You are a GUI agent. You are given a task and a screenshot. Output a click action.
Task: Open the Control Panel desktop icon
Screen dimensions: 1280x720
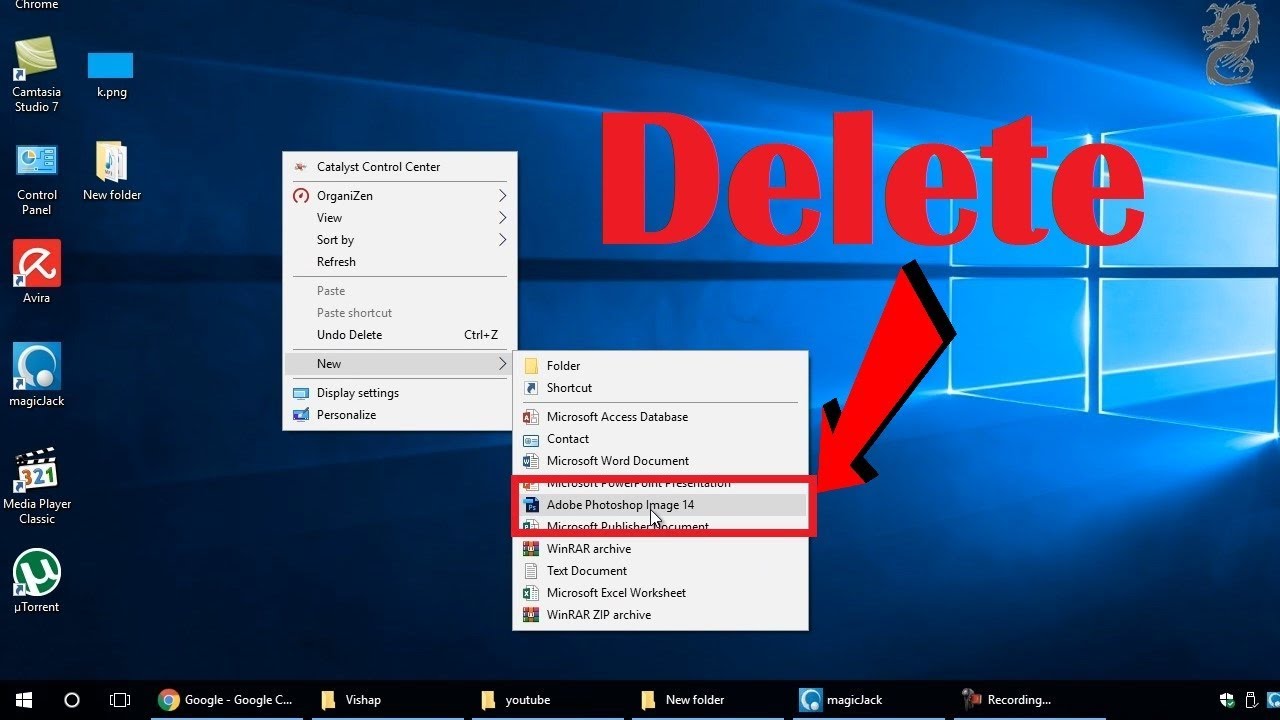tap(37, 179)
